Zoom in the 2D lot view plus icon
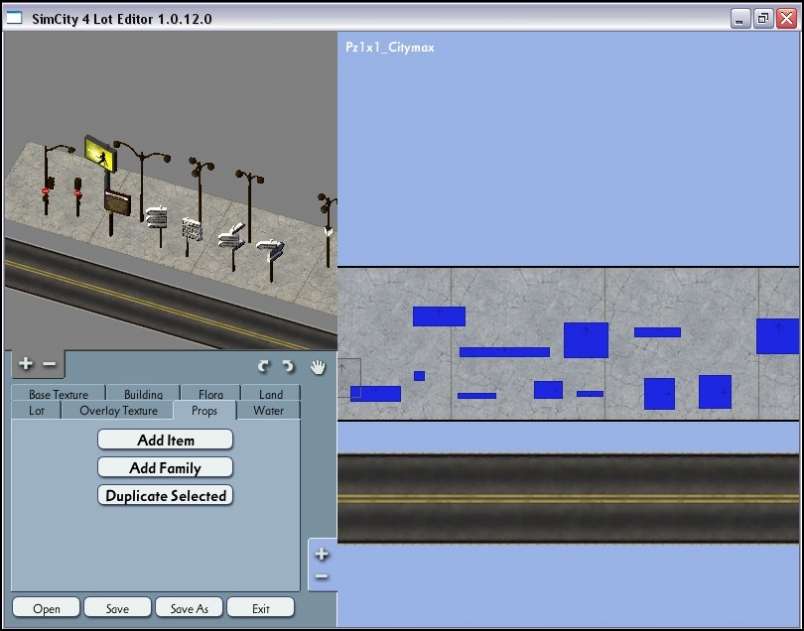Viewport: 804px width, 631px height. 321,554
